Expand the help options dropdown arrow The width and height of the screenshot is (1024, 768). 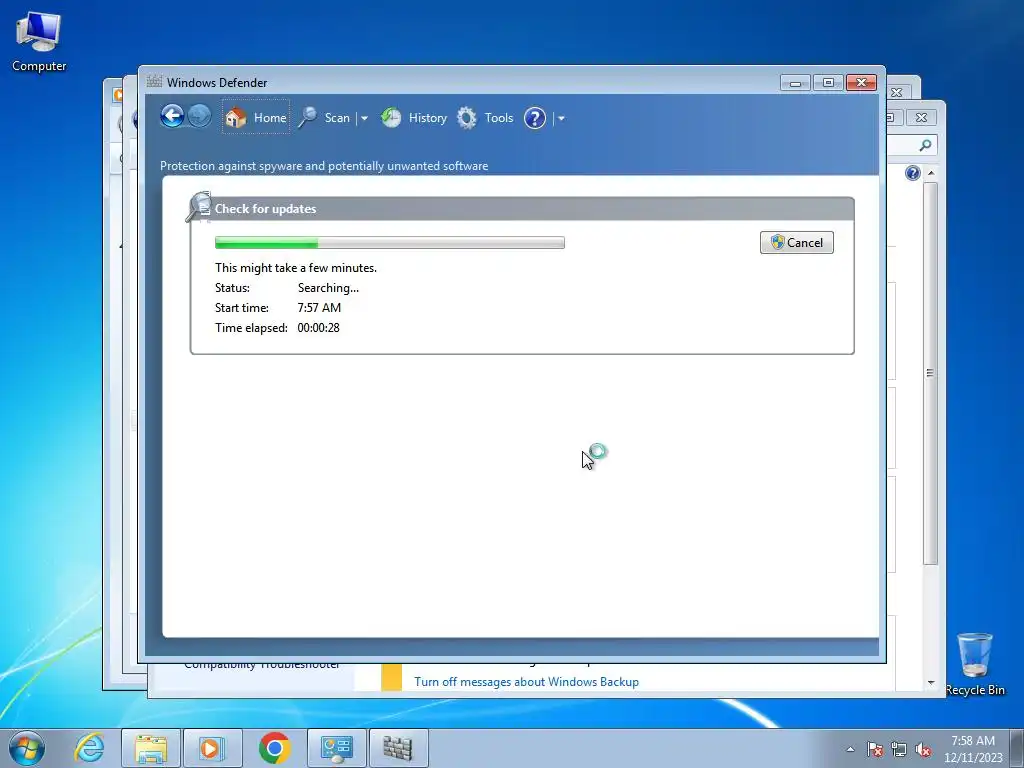561,118
